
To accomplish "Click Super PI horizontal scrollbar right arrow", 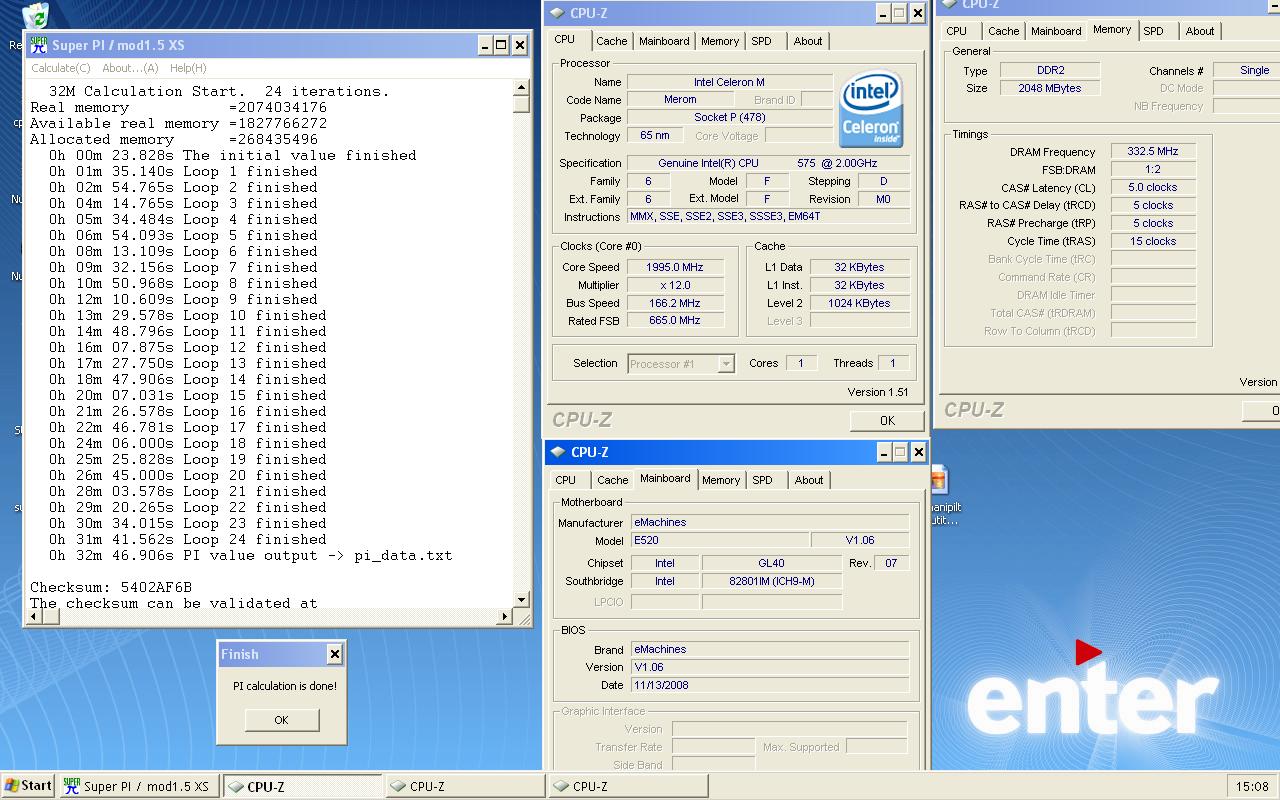I will [504, 617].
